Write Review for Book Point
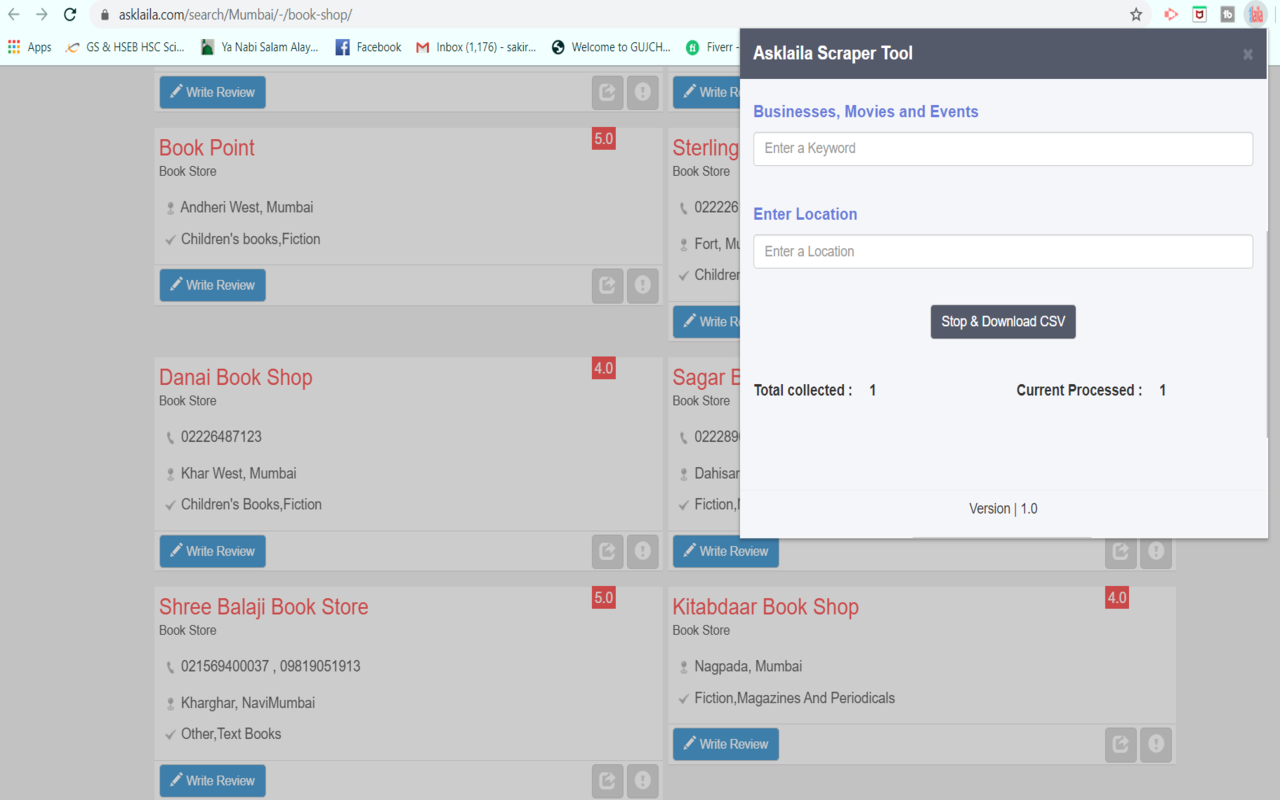This screenshot has width=1280, height=800. 213,285
